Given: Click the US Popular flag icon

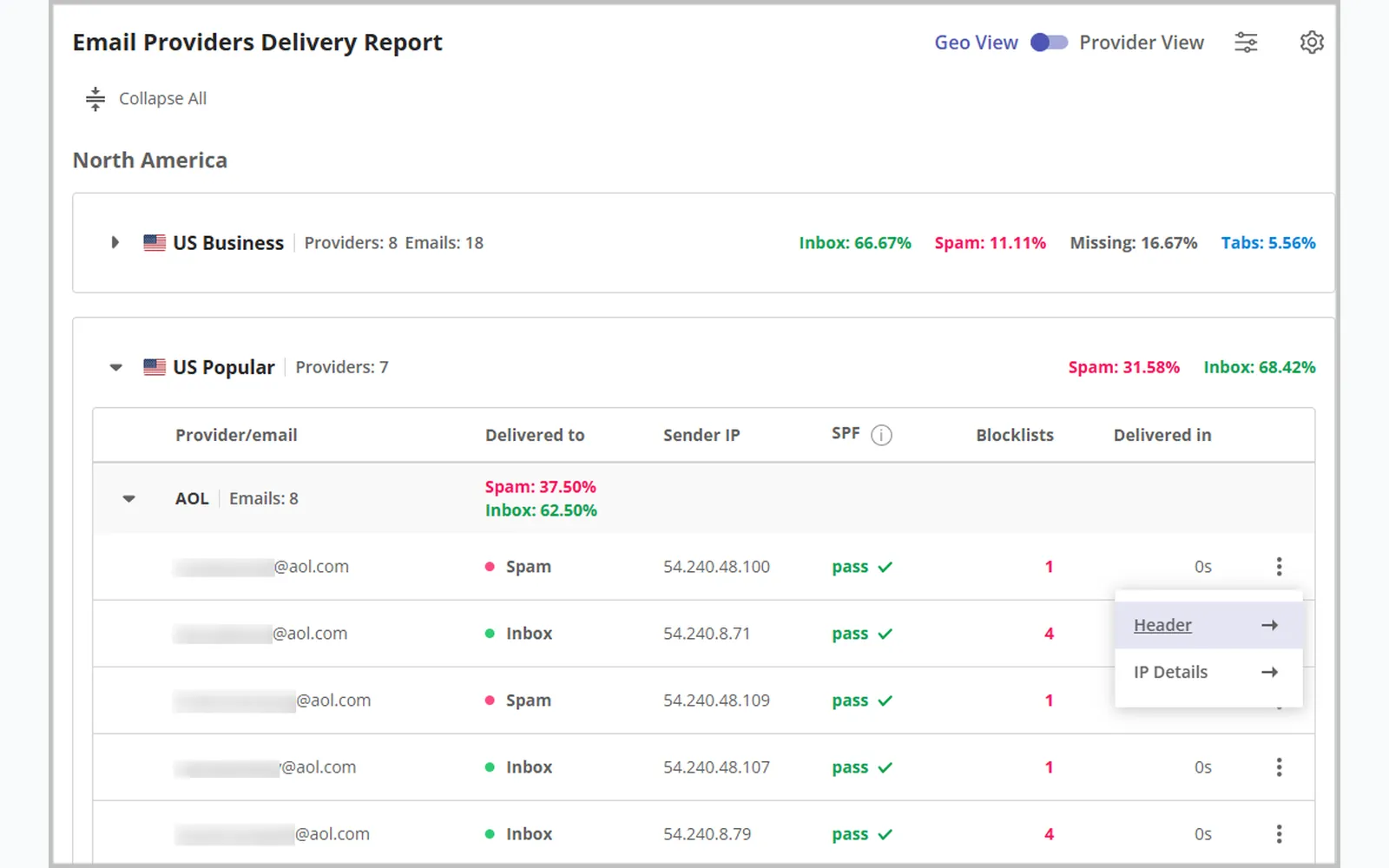Looking at the screenshot, I should [155, 367].
